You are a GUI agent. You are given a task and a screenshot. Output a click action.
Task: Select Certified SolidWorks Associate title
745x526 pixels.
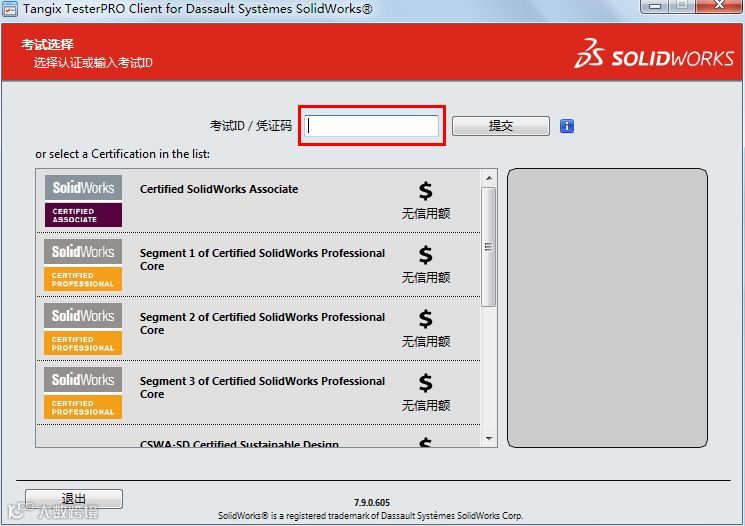tap(219, 189)
